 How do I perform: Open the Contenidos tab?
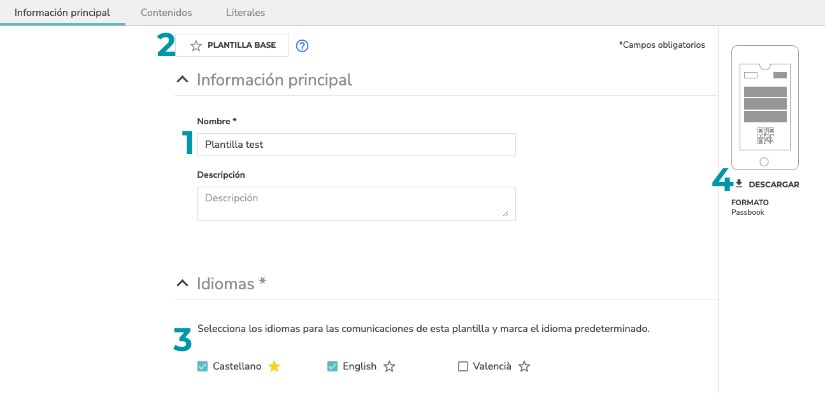166,13
